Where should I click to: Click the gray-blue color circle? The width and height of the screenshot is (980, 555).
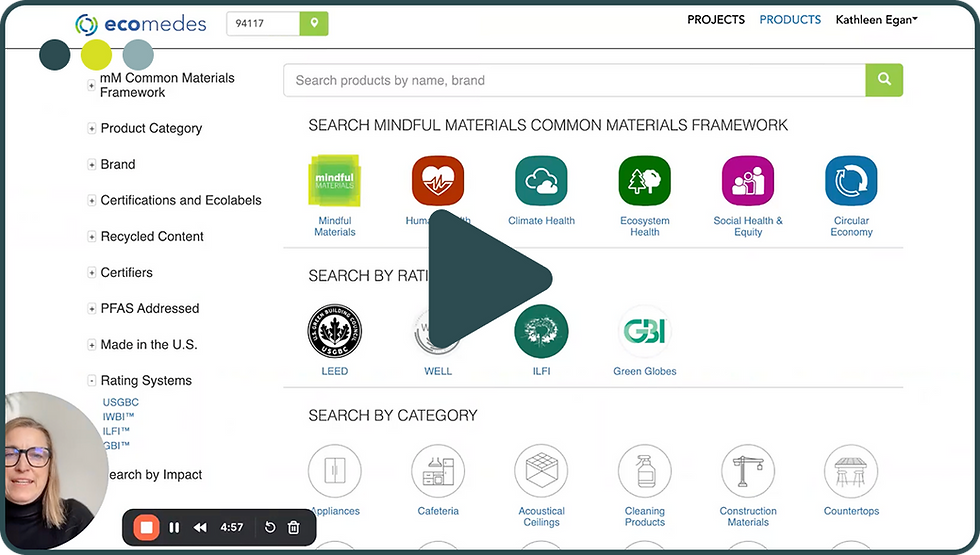tap(138, 55)
